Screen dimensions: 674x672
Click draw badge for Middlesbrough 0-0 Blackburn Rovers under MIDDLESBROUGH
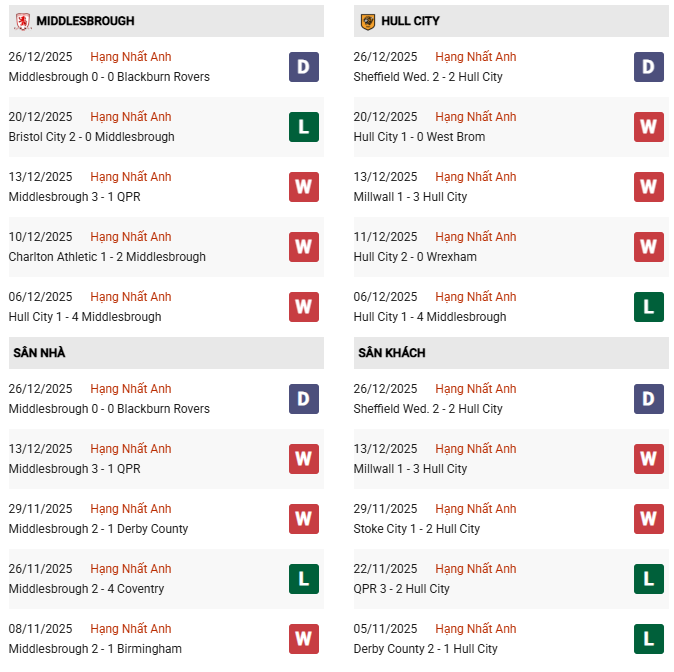(x=304, y=67)
